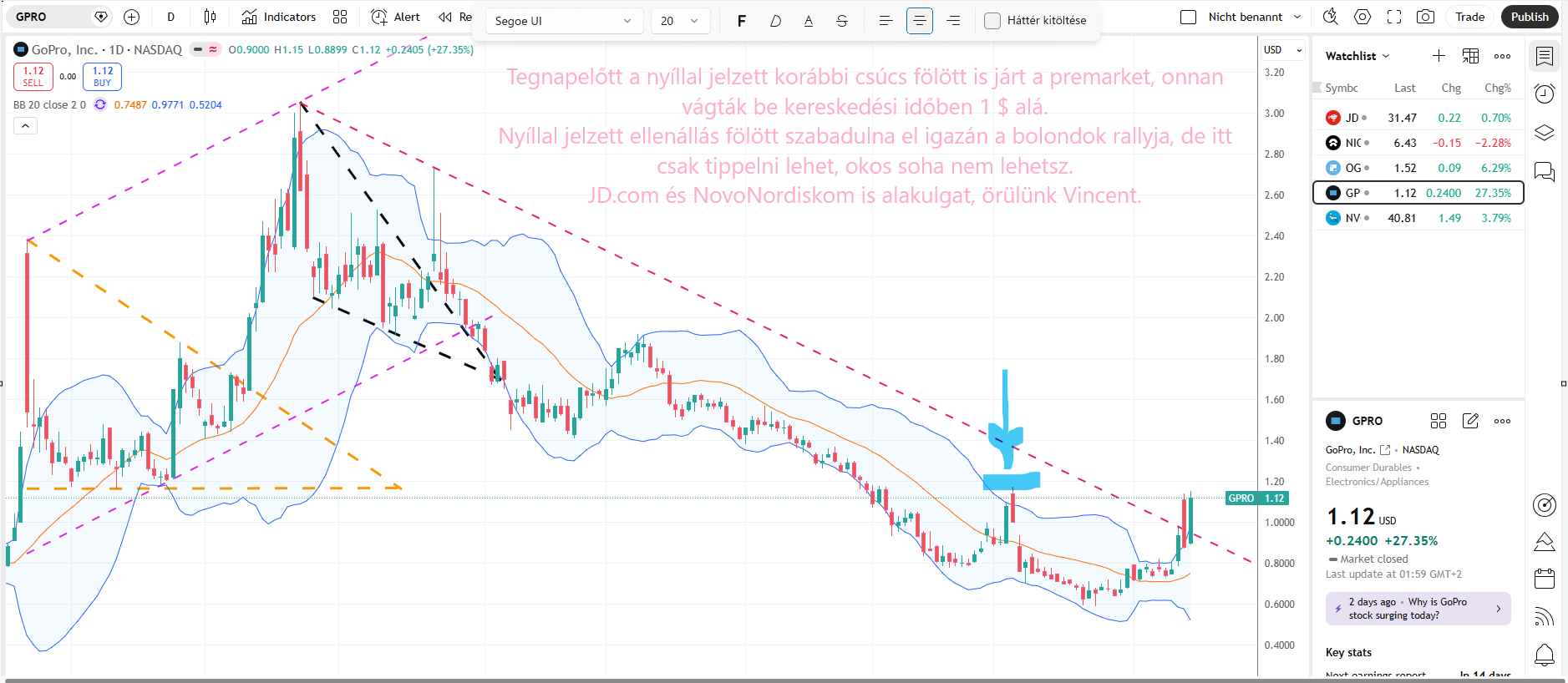
Task: Select the candlestick chart type icon
Action: click(x=210, y=17)
